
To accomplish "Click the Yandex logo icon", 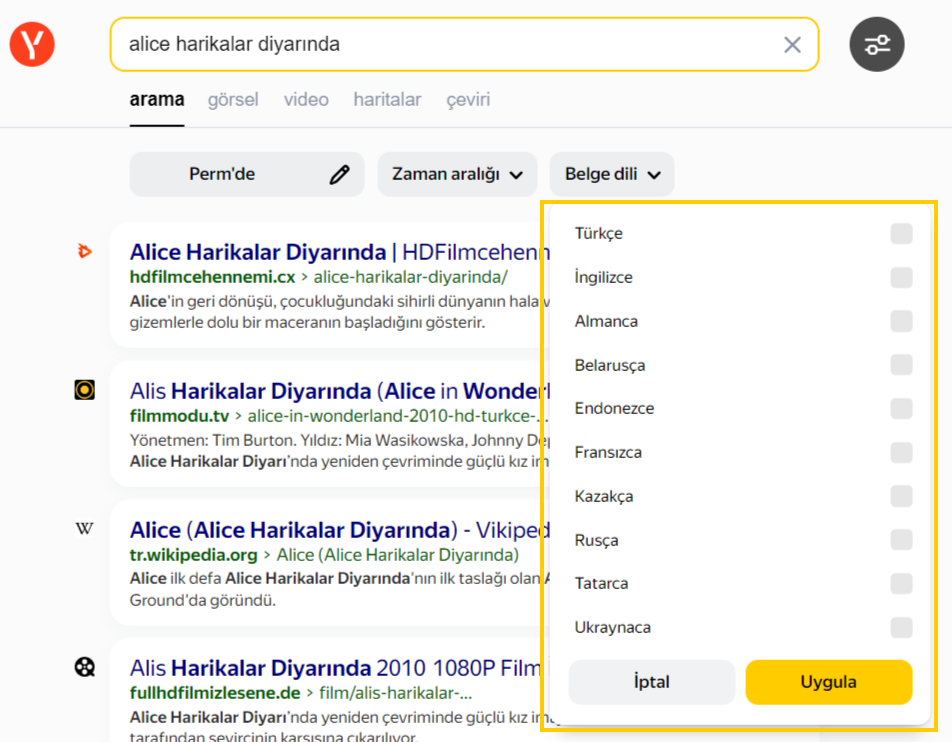I will [32, 45].
